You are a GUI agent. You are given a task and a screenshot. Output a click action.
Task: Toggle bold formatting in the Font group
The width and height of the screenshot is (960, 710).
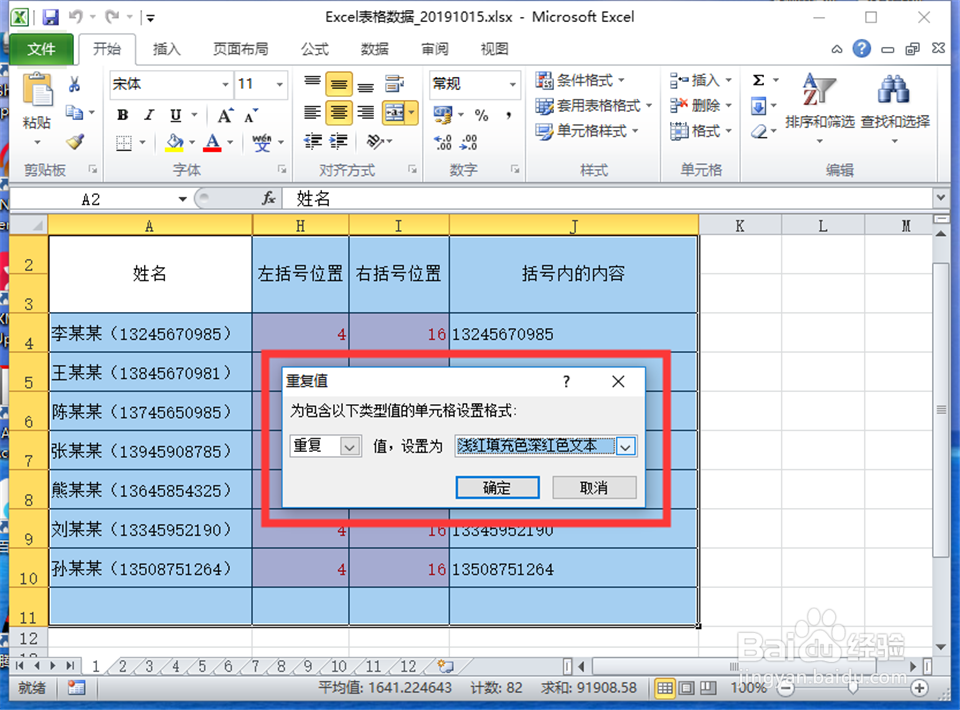[121, 115]
